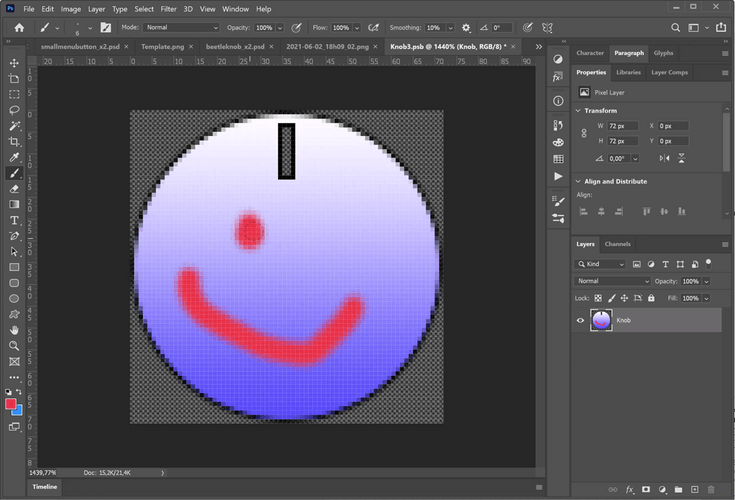Screen dimensions: 735x500
Task: Open Flow dropdown arrow
Action: tap(357, 28)
